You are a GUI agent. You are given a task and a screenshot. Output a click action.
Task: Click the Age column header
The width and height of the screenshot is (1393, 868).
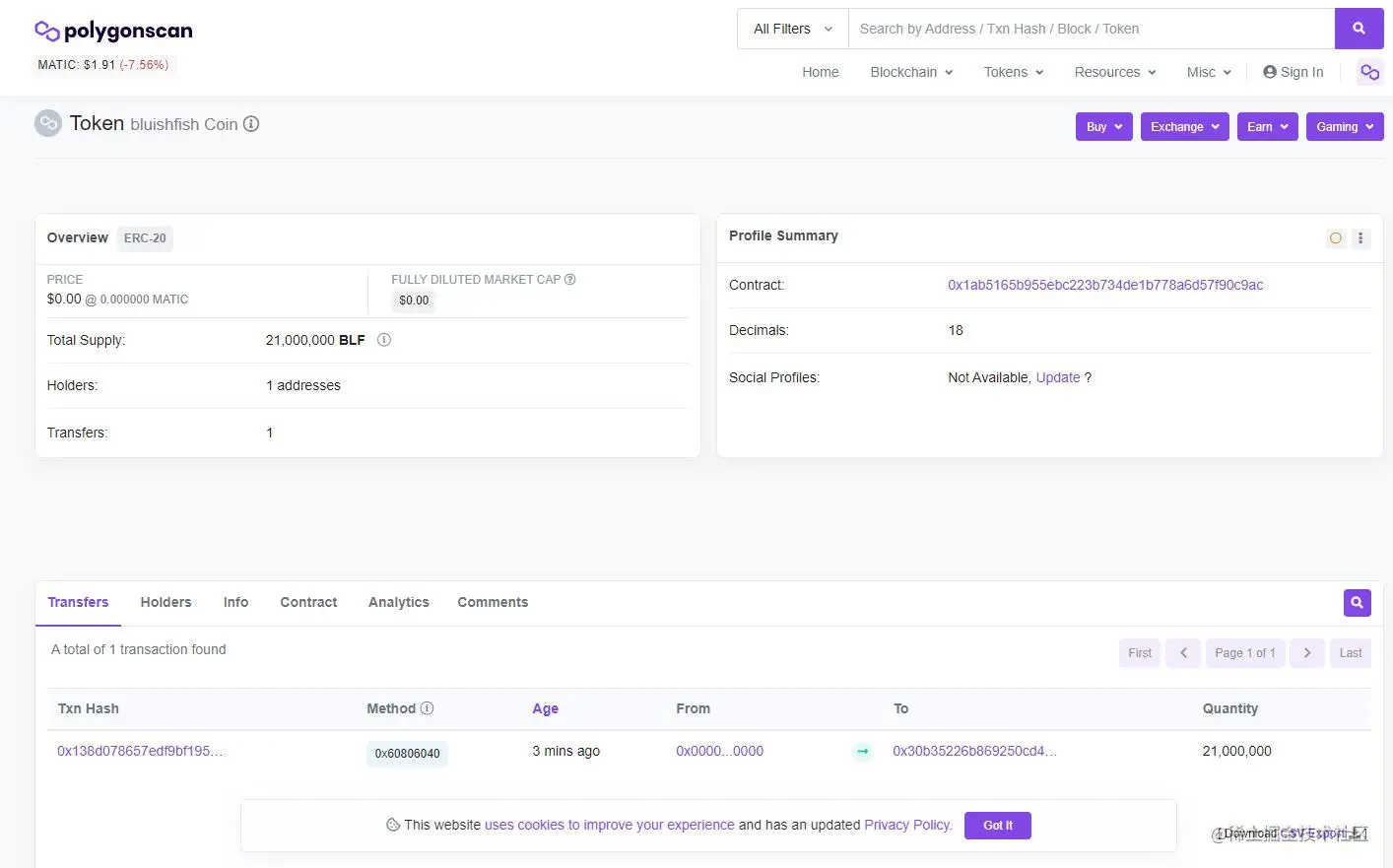point(546,708)
